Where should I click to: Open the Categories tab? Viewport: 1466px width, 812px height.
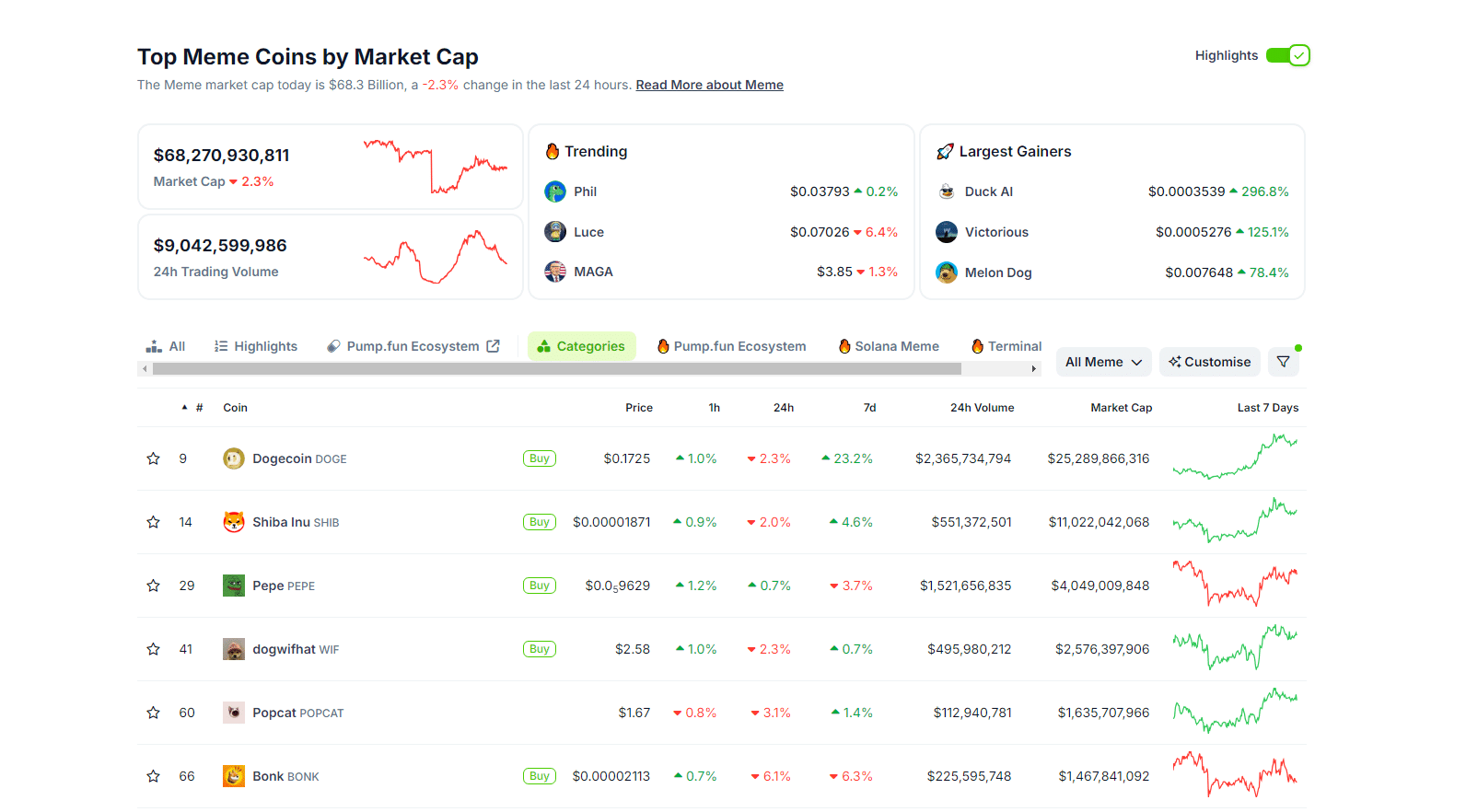[582, 346]
